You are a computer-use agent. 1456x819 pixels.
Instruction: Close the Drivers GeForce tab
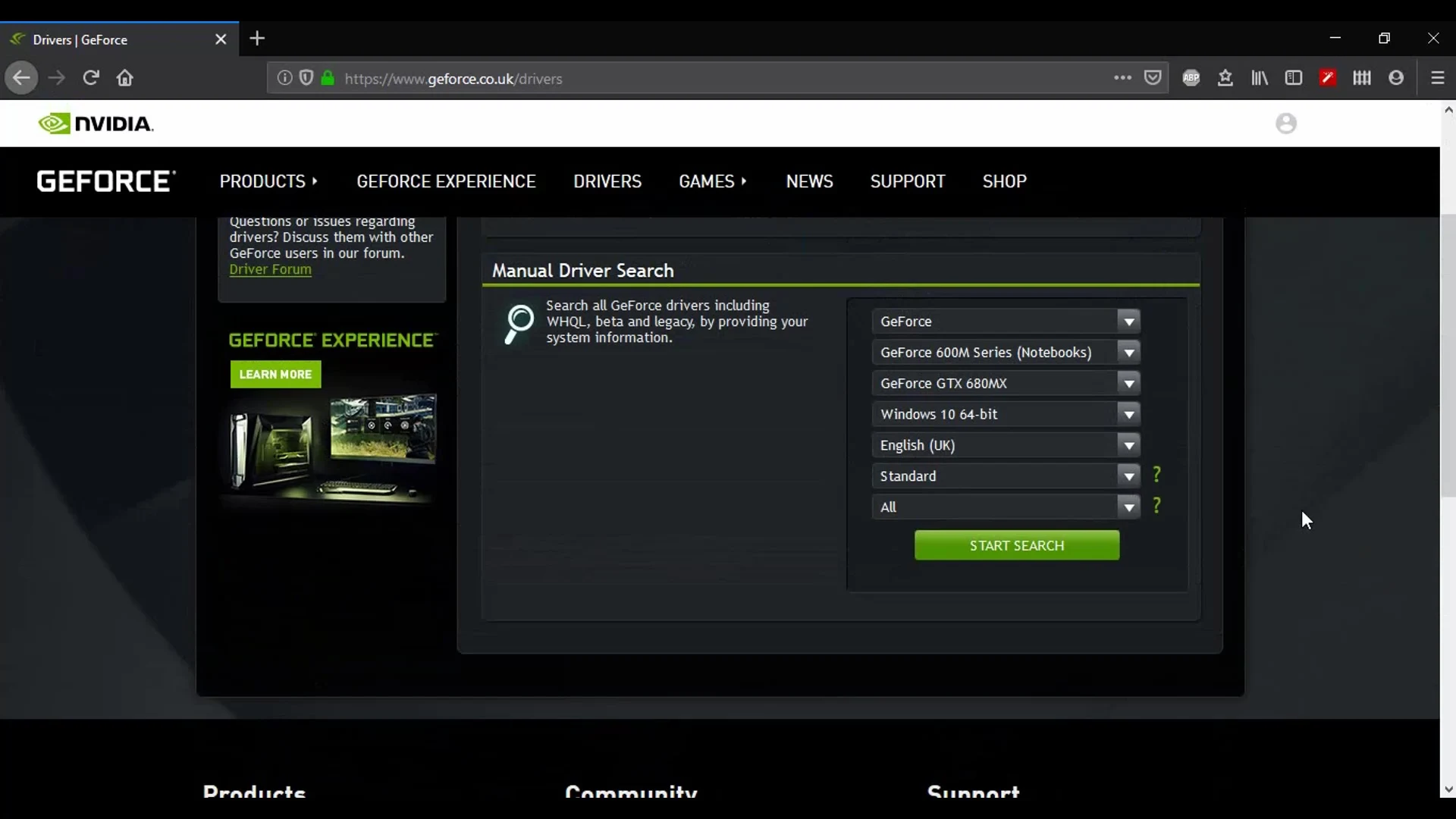tap(221, 39)
